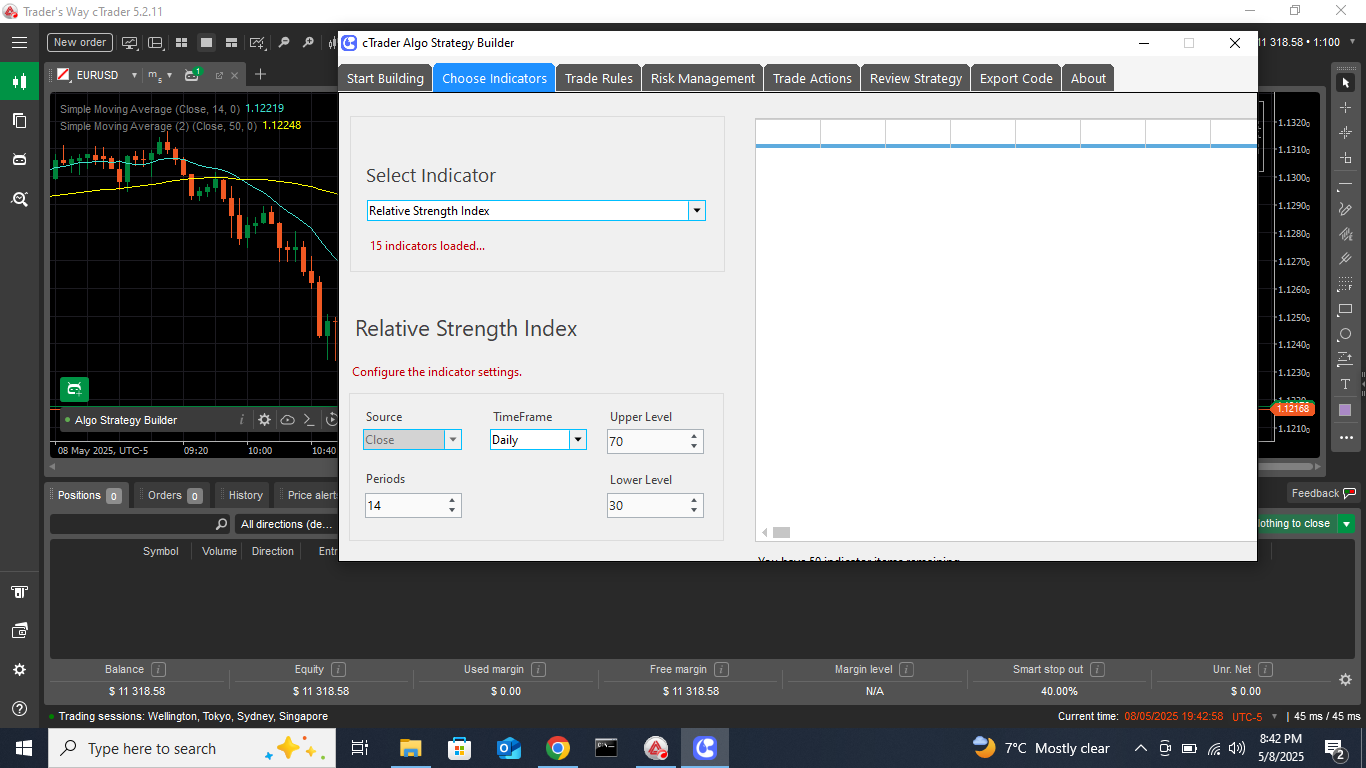Detach the EURUSD chart tab
Image resolution: width=1366 pixels, height=768 pixels.
coord(219,75)
